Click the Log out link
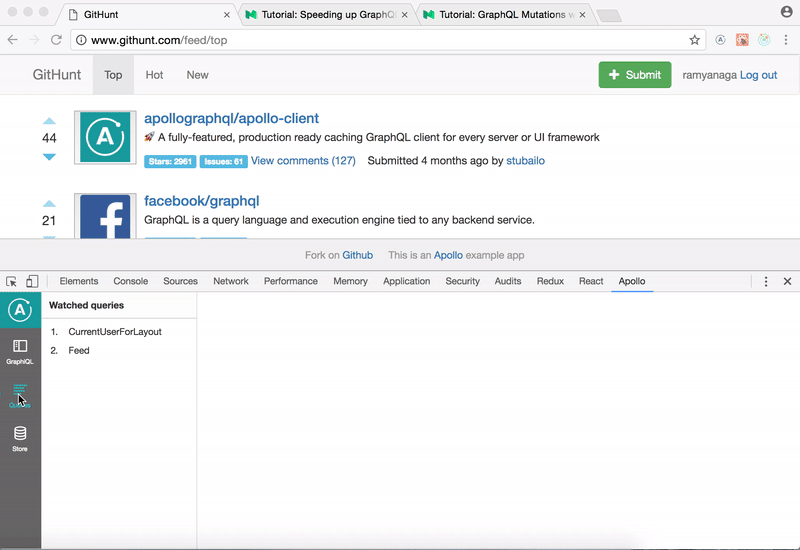 [758, 75]
